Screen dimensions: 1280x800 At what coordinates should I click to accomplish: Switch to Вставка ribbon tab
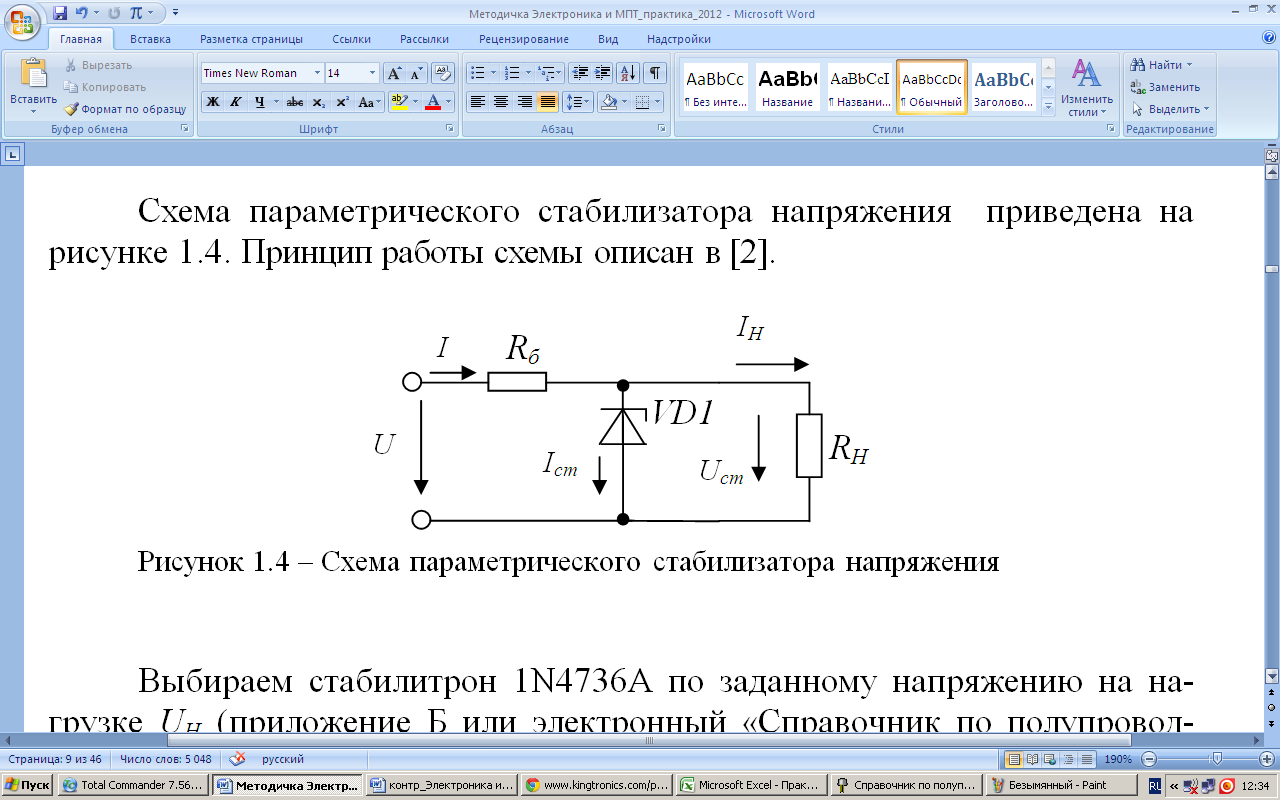point(150,39)
